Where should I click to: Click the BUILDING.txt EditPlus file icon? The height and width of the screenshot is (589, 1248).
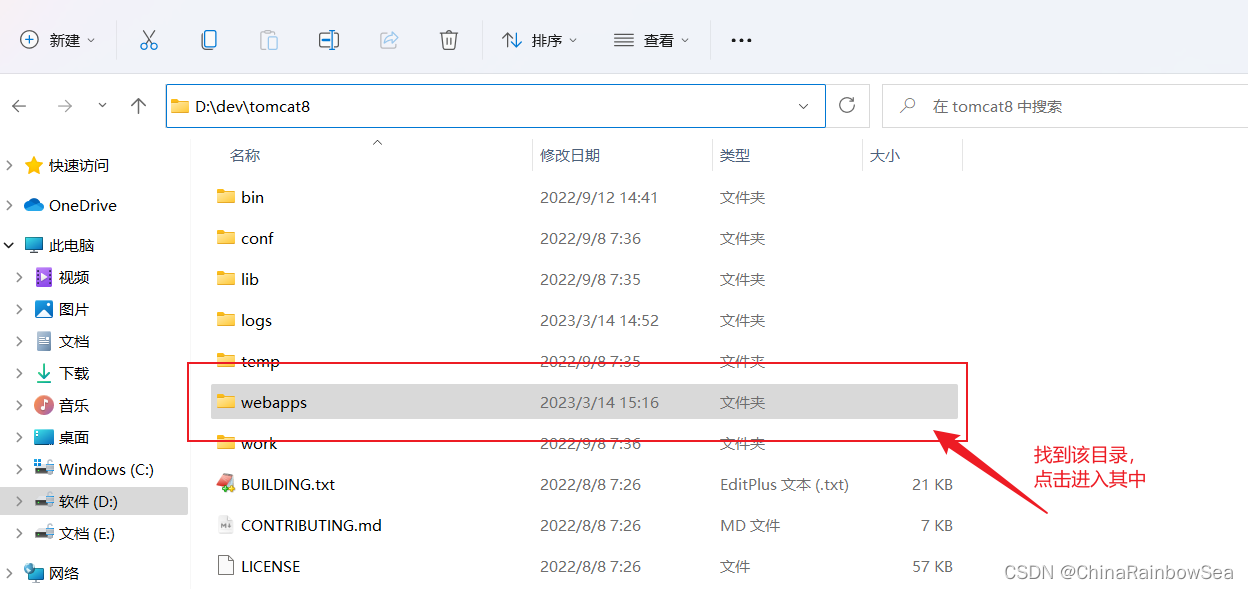point(226,483)
